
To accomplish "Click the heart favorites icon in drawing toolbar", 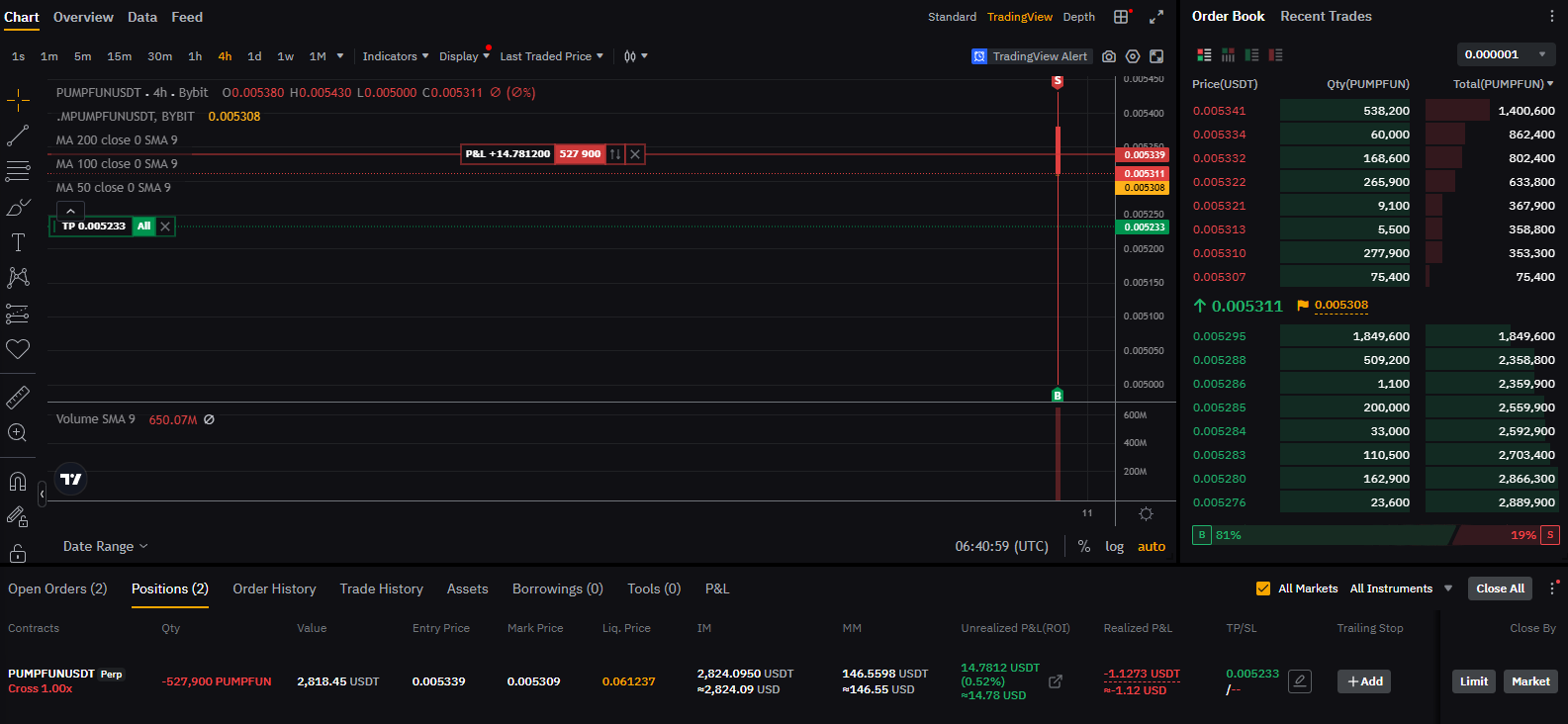I will (18, 349).
